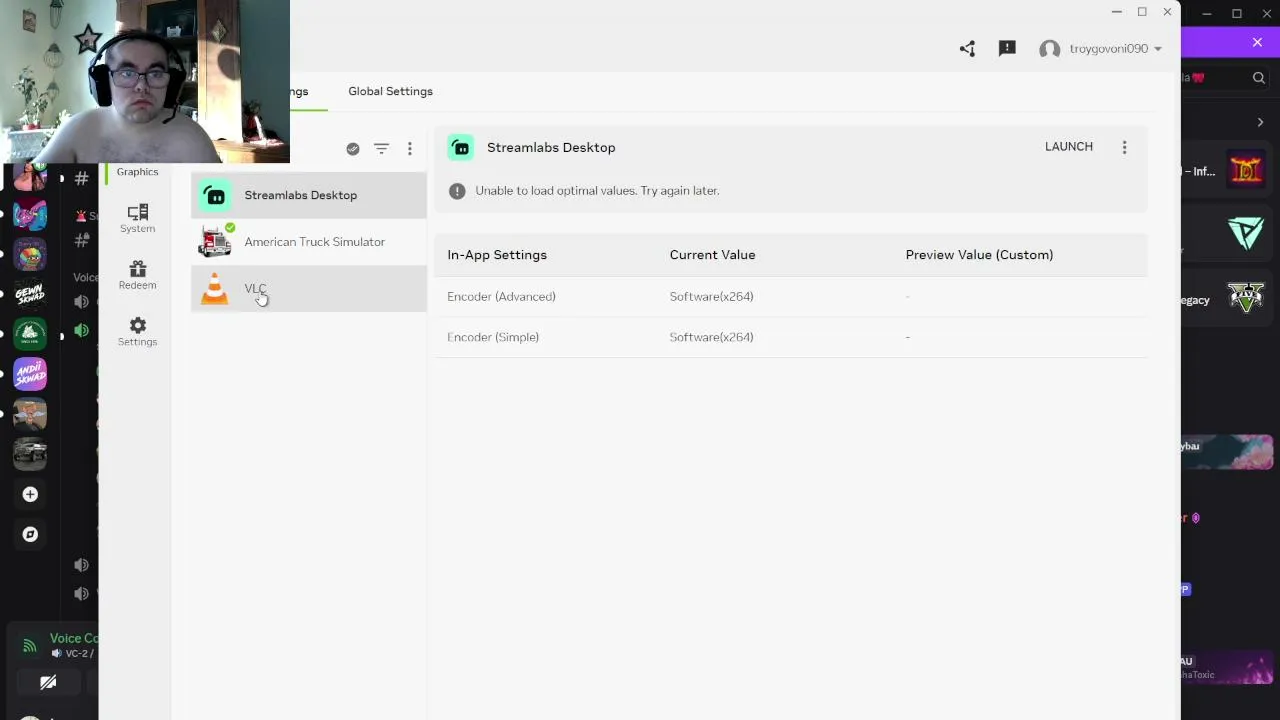Open program list three-dot menu
Screen dimensions: 1280x720
pyautogui.click(x=409, y=149)
